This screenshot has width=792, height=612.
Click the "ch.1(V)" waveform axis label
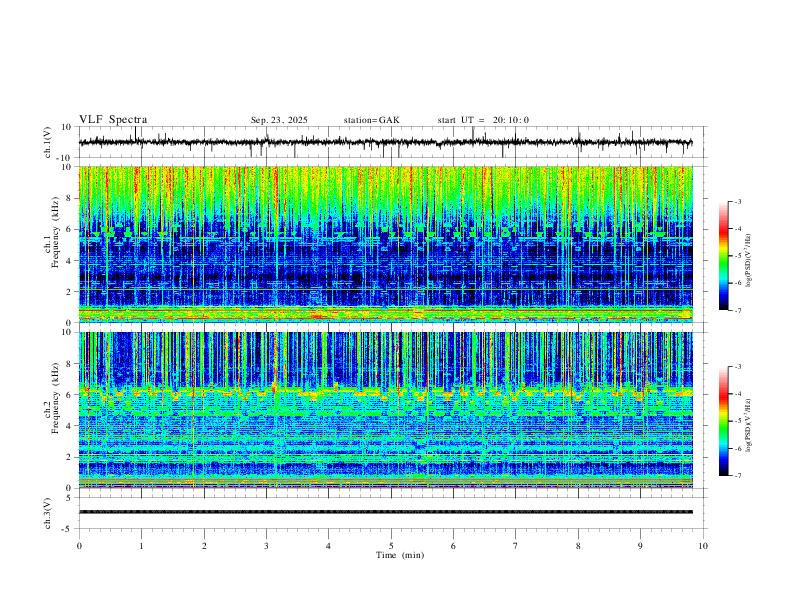tap(48, 142)
